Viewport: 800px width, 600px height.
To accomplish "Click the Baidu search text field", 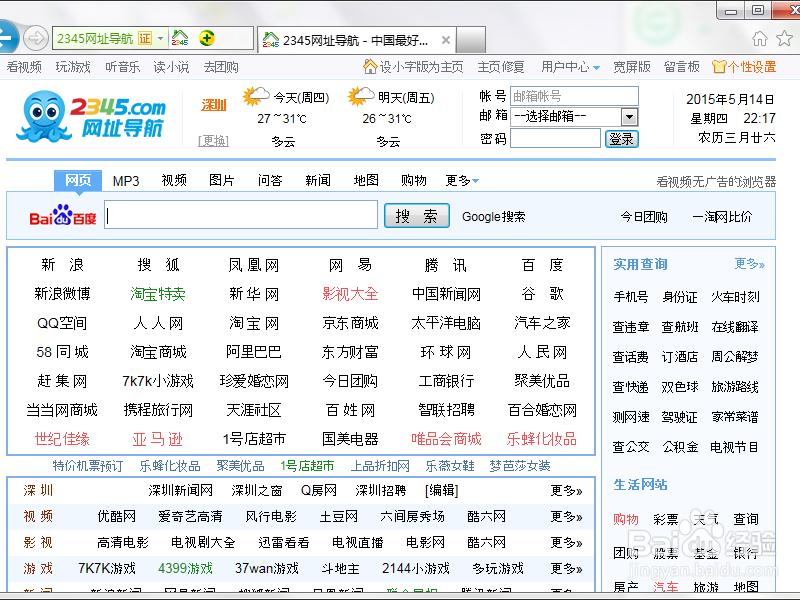I will [241, 215].
